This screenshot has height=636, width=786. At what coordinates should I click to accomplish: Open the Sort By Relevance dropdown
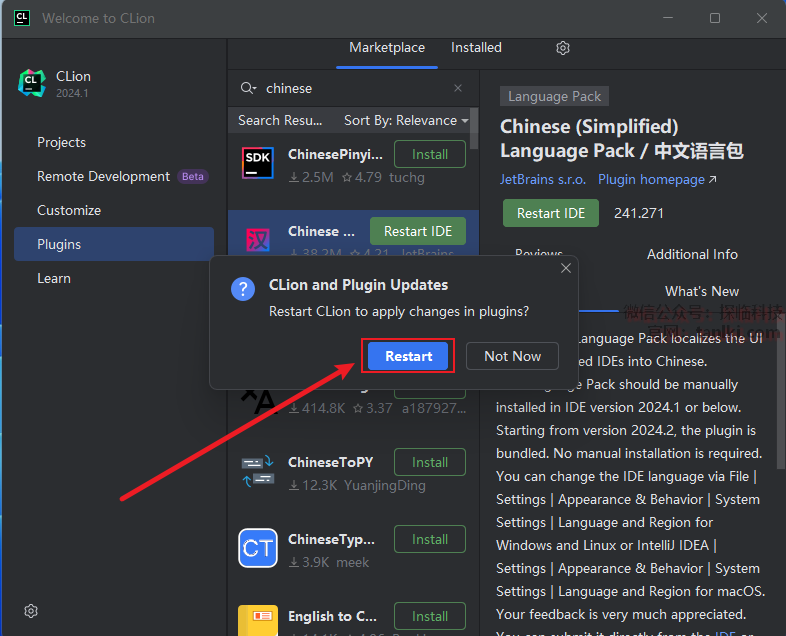click(x=406, y=120)
